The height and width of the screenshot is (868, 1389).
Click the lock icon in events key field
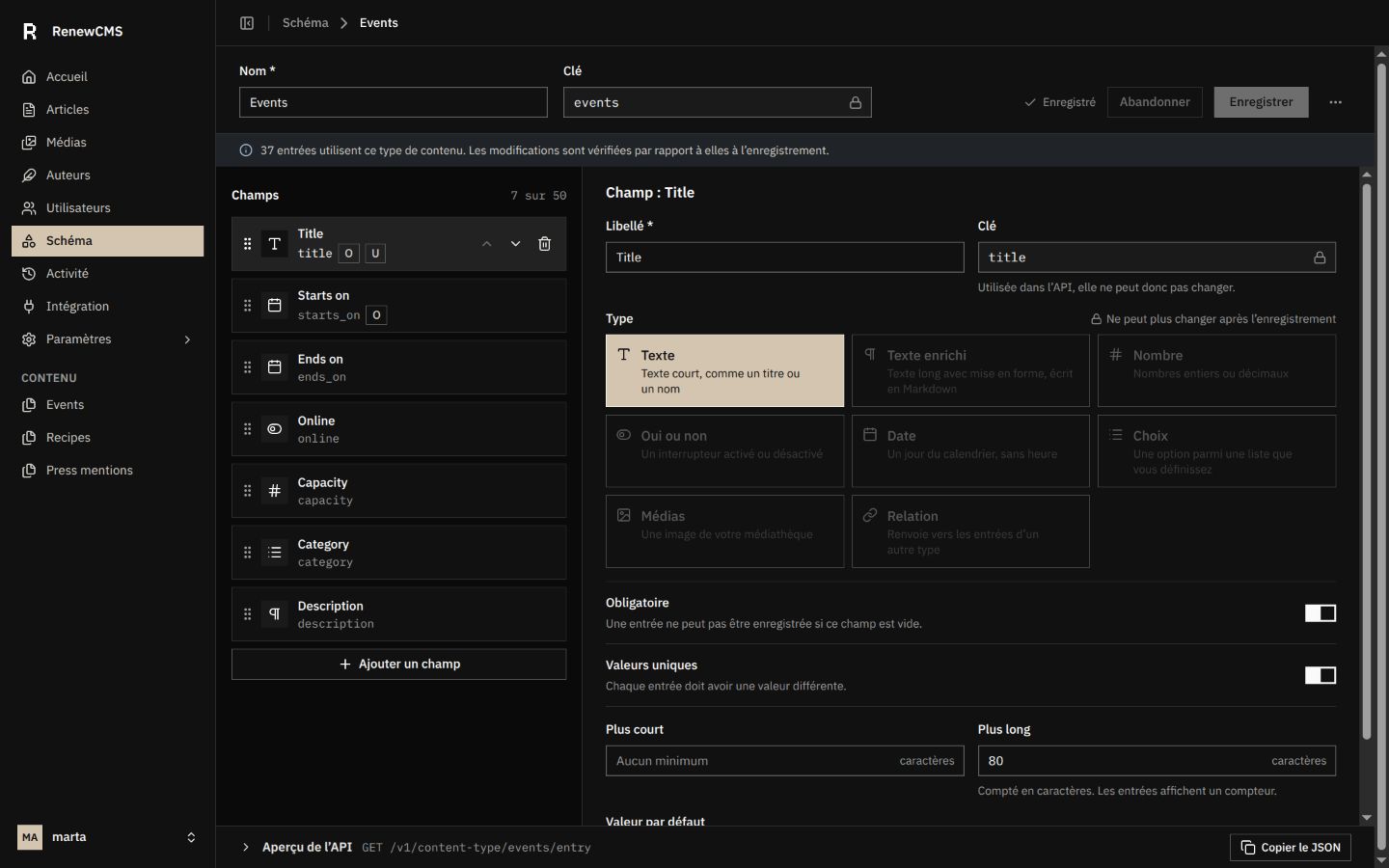tap(855, 102)
